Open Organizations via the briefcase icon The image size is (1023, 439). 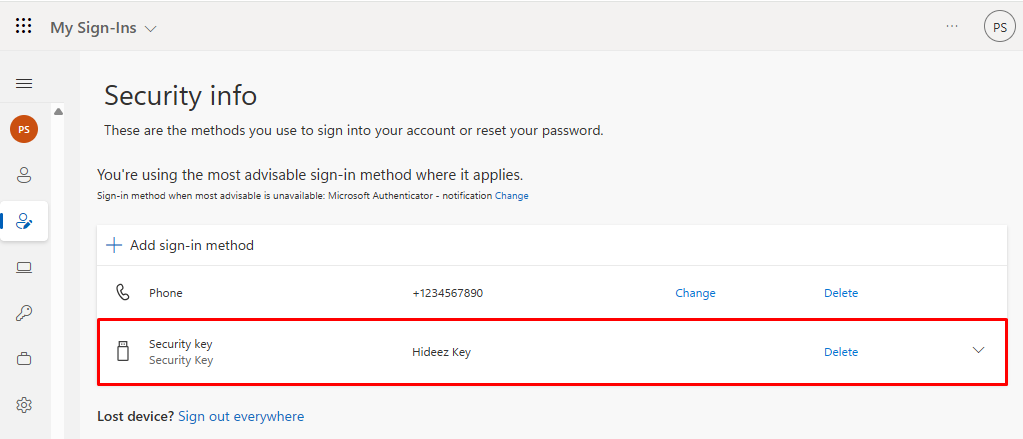pos(24,359)
